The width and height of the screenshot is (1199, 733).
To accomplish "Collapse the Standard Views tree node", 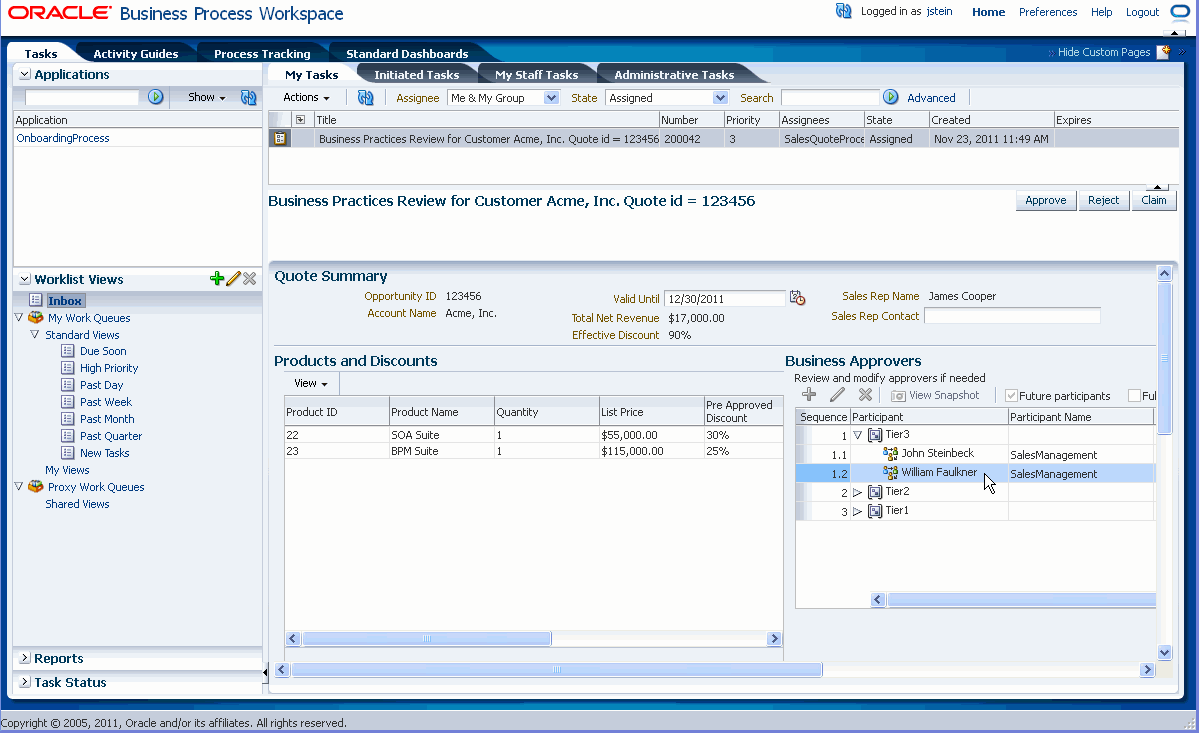I will 34,334.
